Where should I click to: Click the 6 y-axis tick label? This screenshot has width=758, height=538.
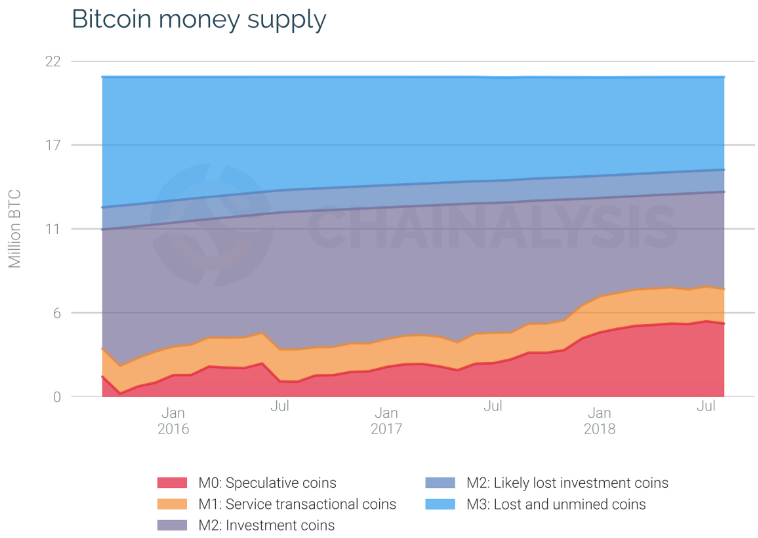click(x=56, y=313)
